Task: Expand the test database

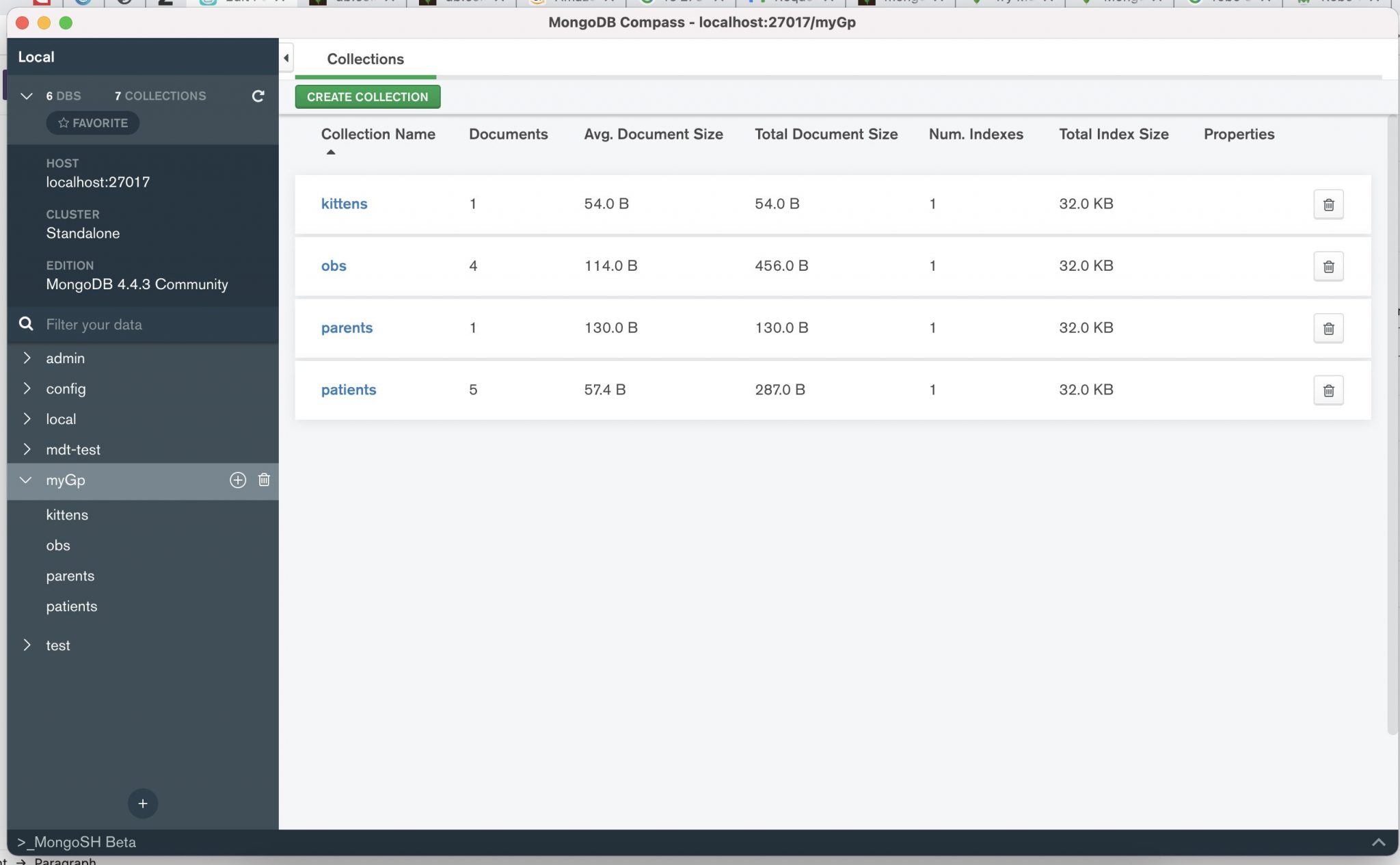Action: 27,645
